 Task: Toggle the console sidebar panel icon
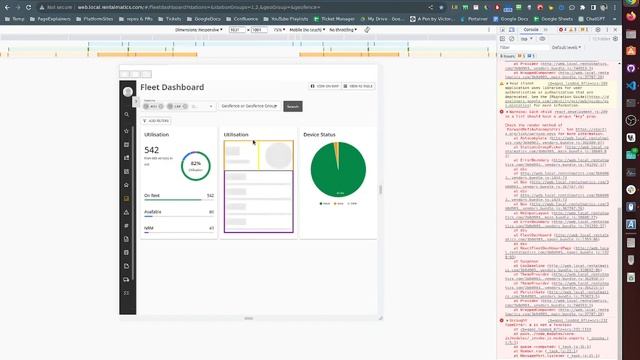[503, 39]
